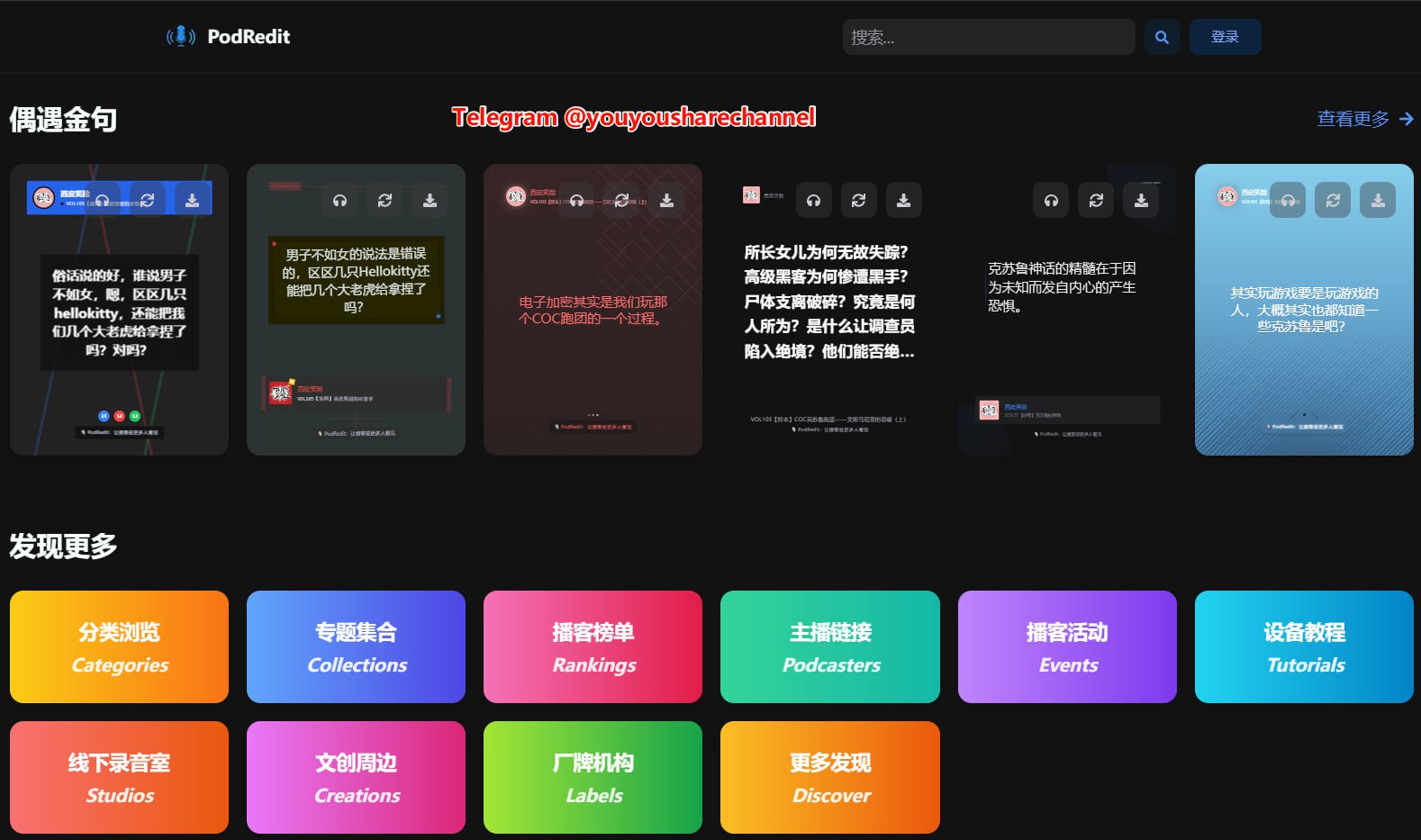Image resolution: width=1421 pixels, height=840 pixels.
Task: Open the 分类浏览 Categories tile
Action: 119,646
